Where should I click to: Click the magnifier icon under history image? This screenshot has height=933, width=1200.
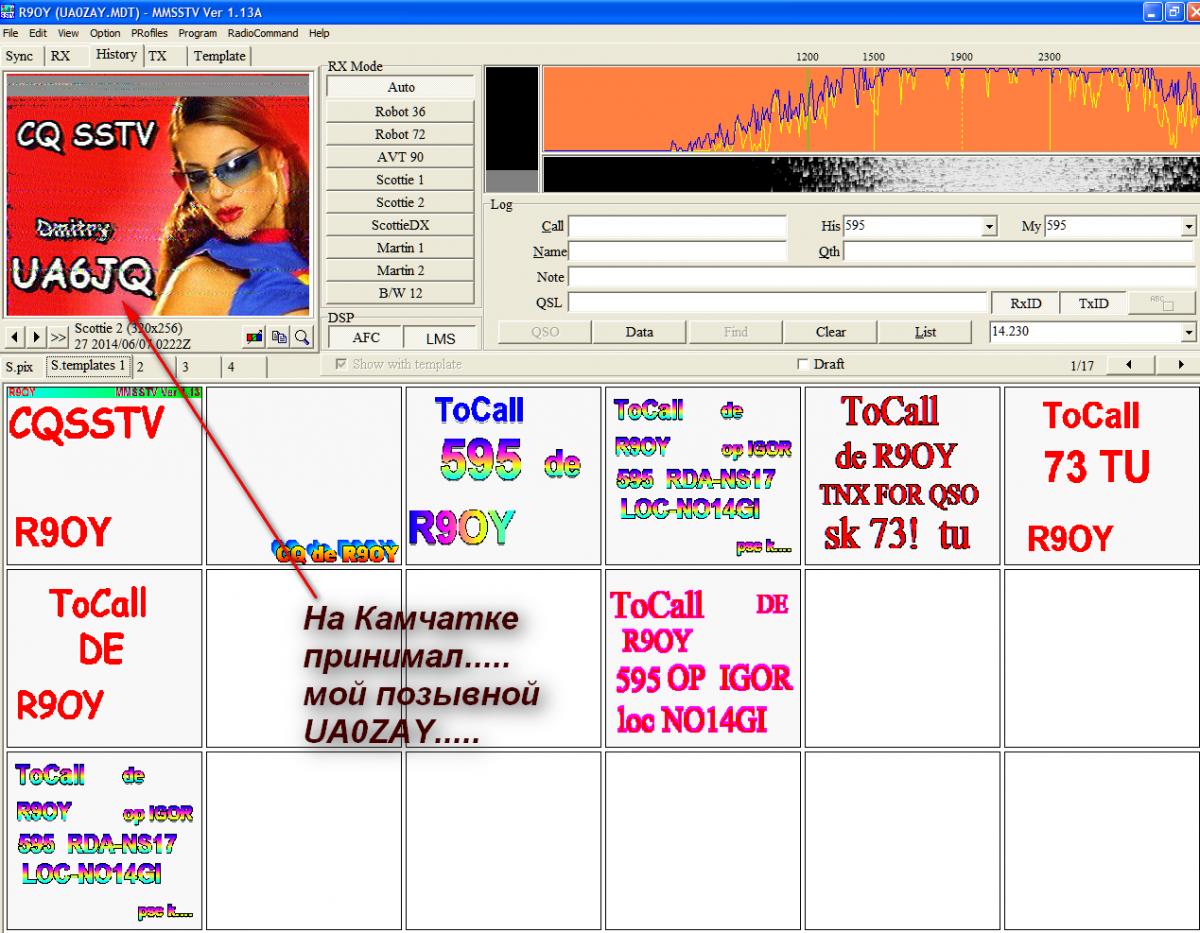pyautogui.click(x=301, y=337)
